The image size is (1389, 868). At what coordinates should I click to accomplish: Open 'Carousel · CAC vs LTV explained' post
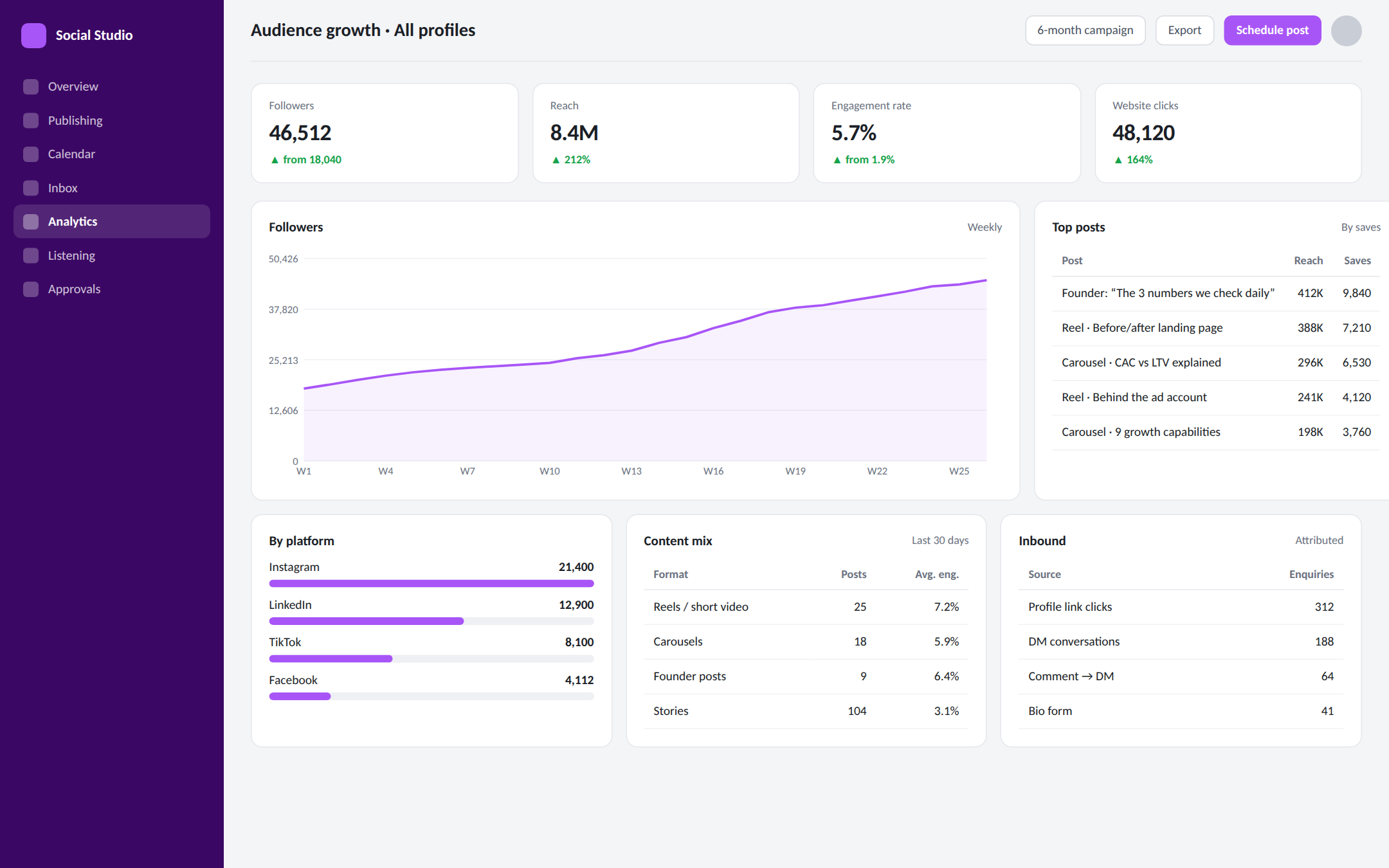click(x=1216, y=363)
